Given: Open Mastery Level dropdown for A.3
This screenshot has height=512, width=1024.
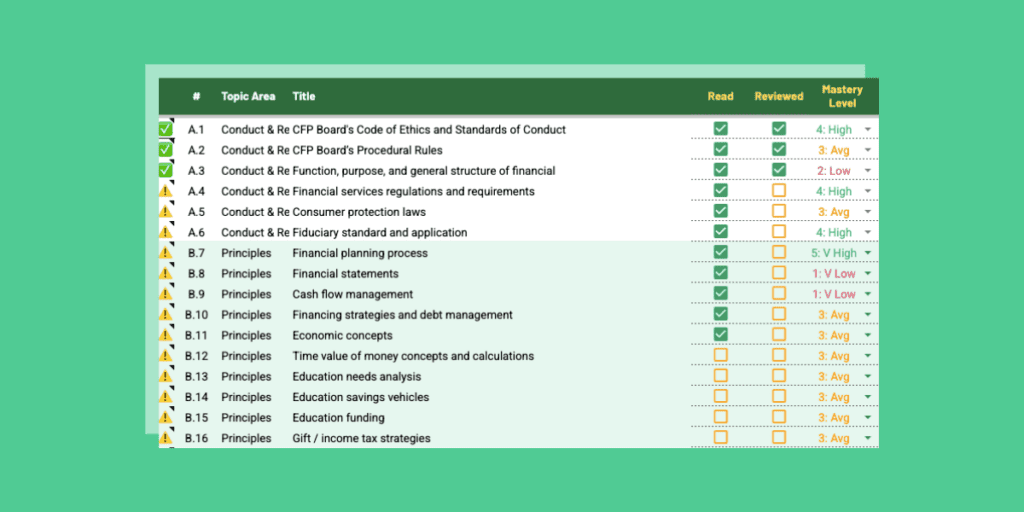Looking at the screenshot, I should (868, 170).
